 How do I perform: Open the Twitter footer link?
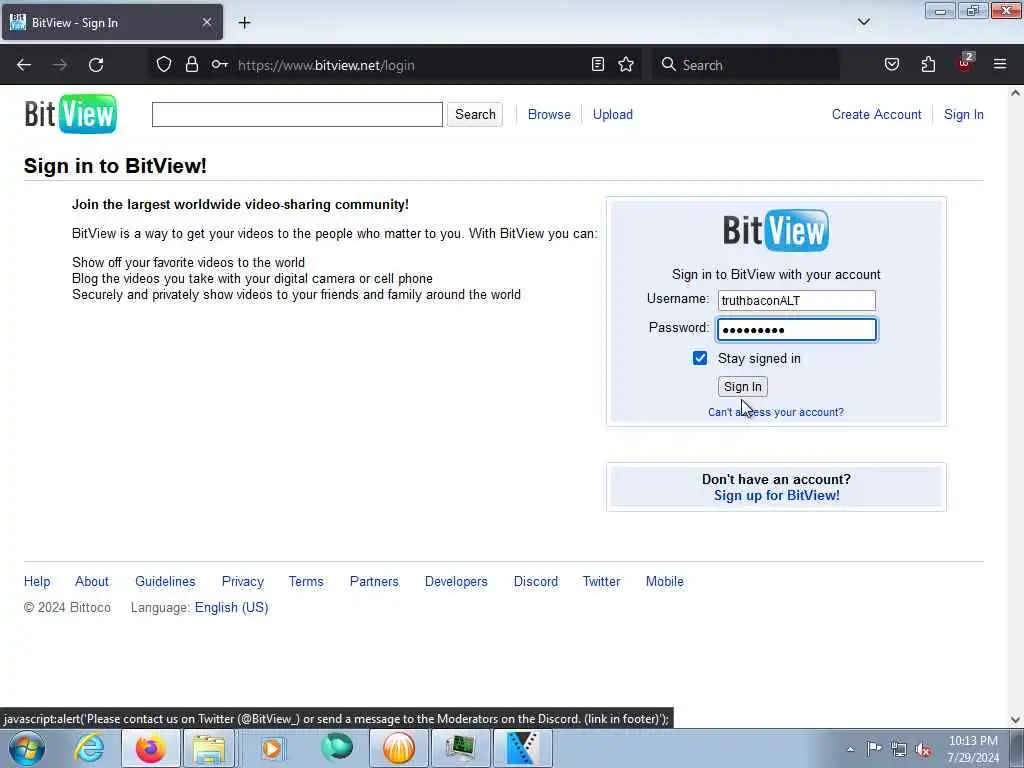click(601, 581)
